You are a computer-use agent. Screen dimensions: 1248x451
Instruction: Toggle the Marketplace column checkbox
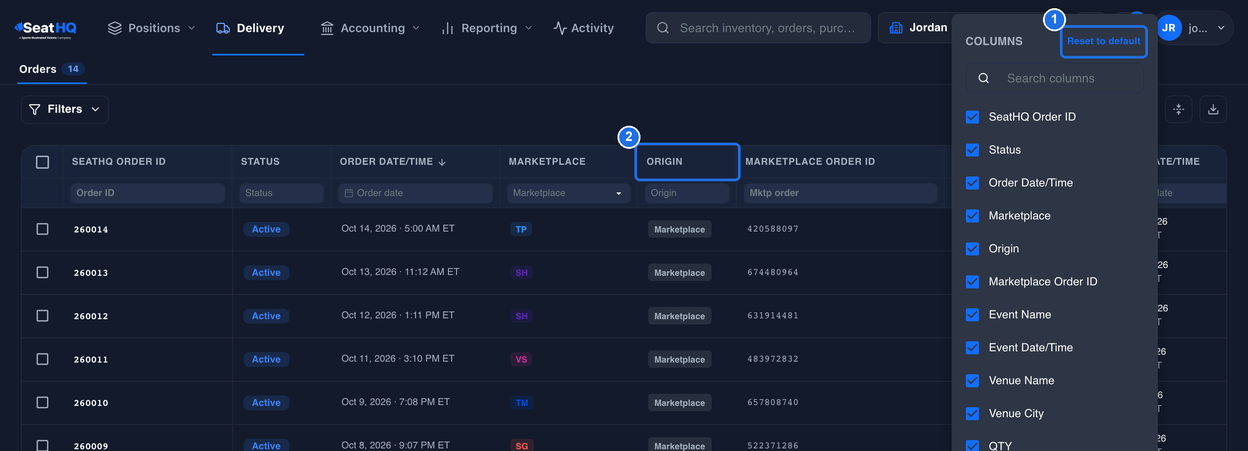(x=972, y=216)
